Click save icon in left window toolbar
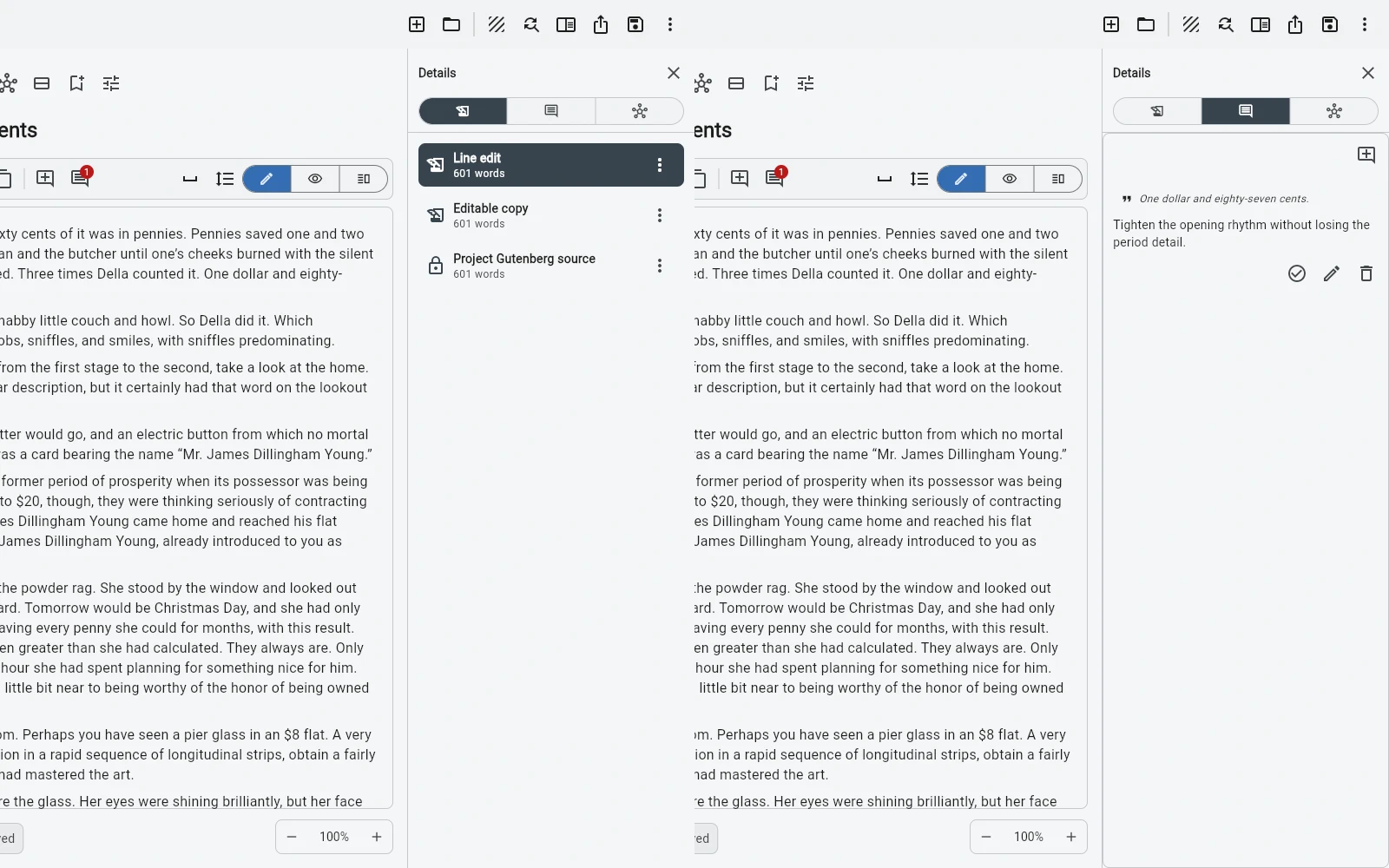 [x=635, y=24]
